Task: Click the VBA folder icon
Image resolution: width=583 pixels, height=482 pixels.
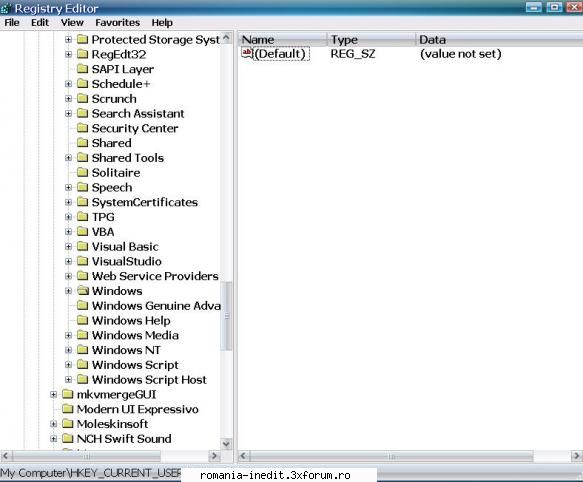Action: tap(83, 232)
